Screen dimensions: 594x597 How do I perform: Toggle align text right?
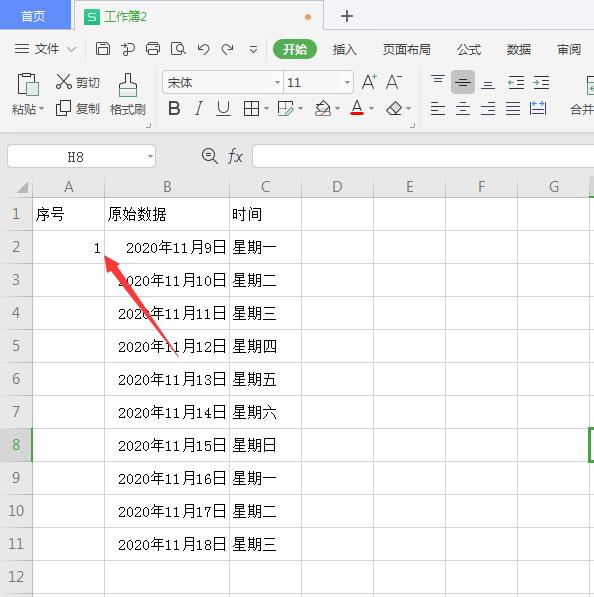[x=488, y=109]
